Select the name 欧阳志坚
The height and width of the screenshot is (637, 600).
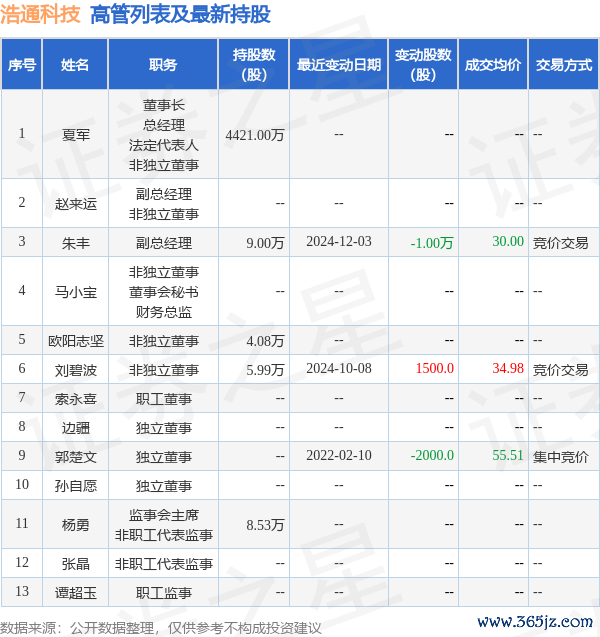(x=76, y=340)
